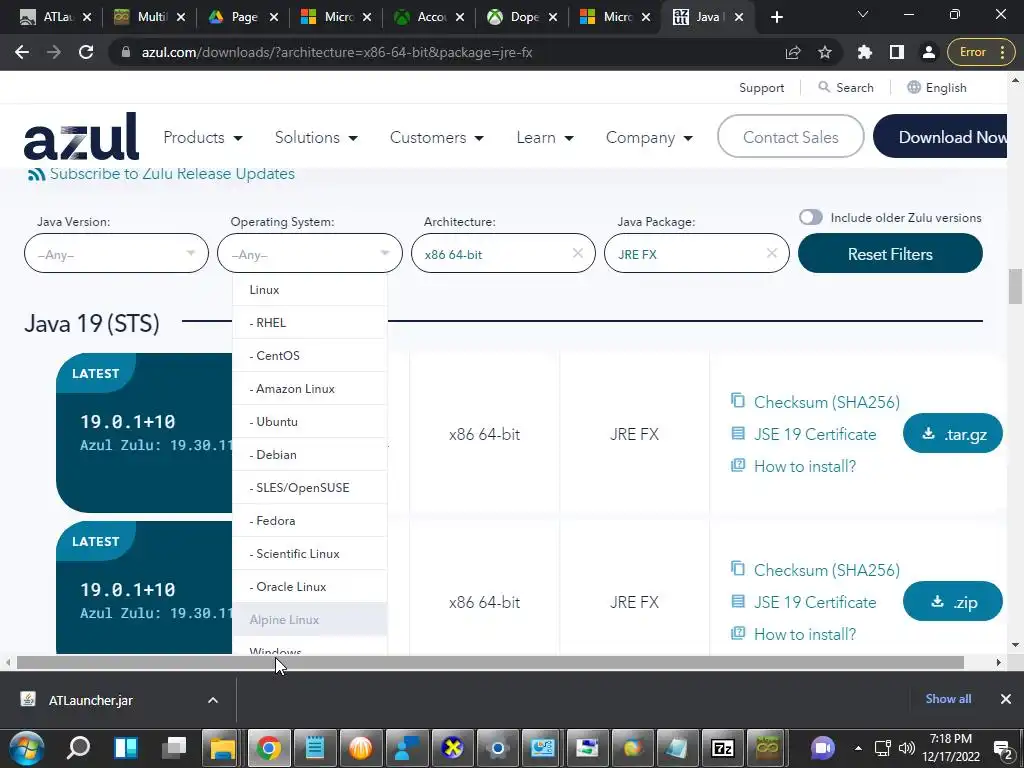Select Oracle Linux option
The height and width of the screenshot is (768, 1024).
click(x=310, y=586)
